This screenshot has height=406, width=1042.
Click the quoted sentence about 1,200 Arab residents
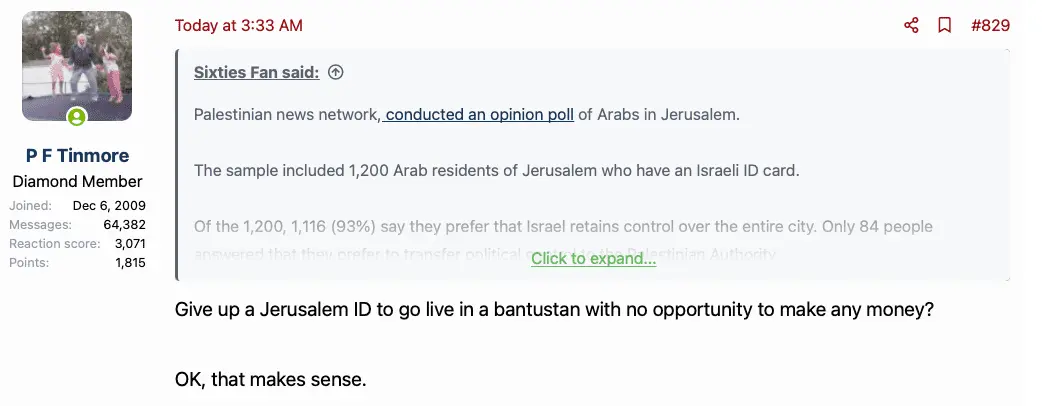click(x=496, y=170)
